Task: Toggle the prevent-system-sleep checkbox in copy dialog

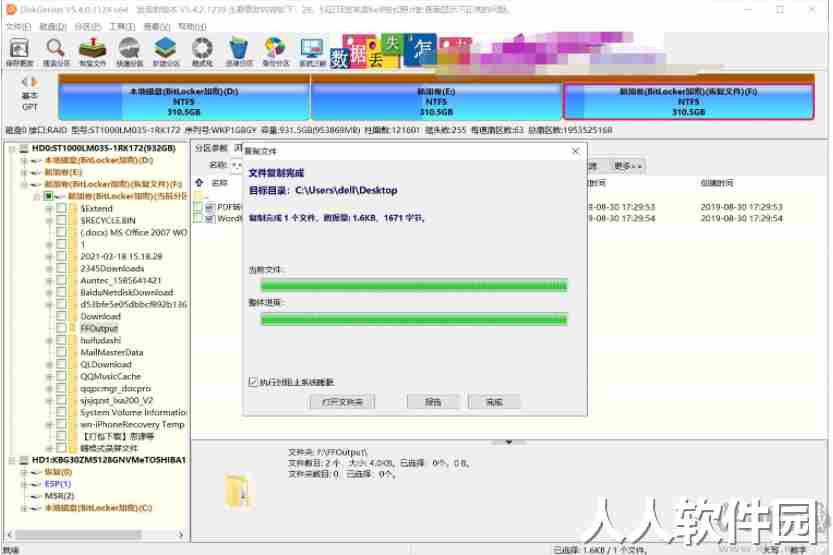Action: [x=253, y=381]
